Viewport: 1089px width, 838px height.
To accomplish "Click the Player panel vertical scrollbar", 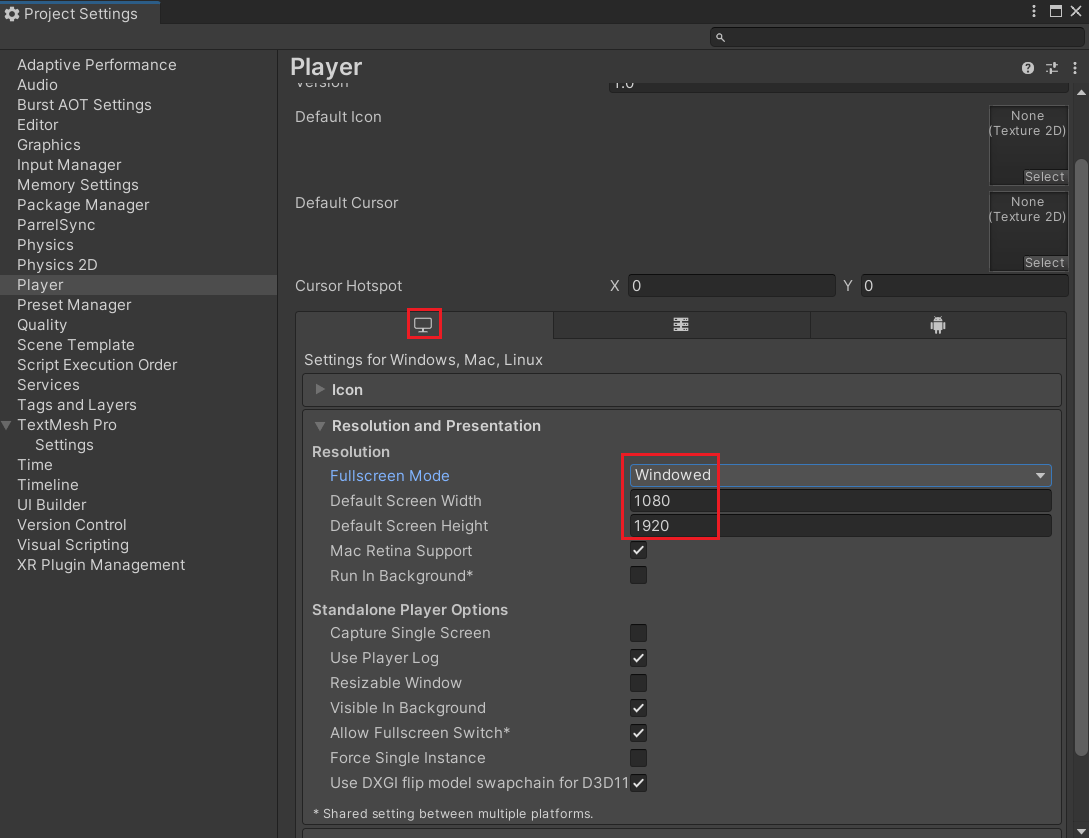I will tap(1081, 457).
